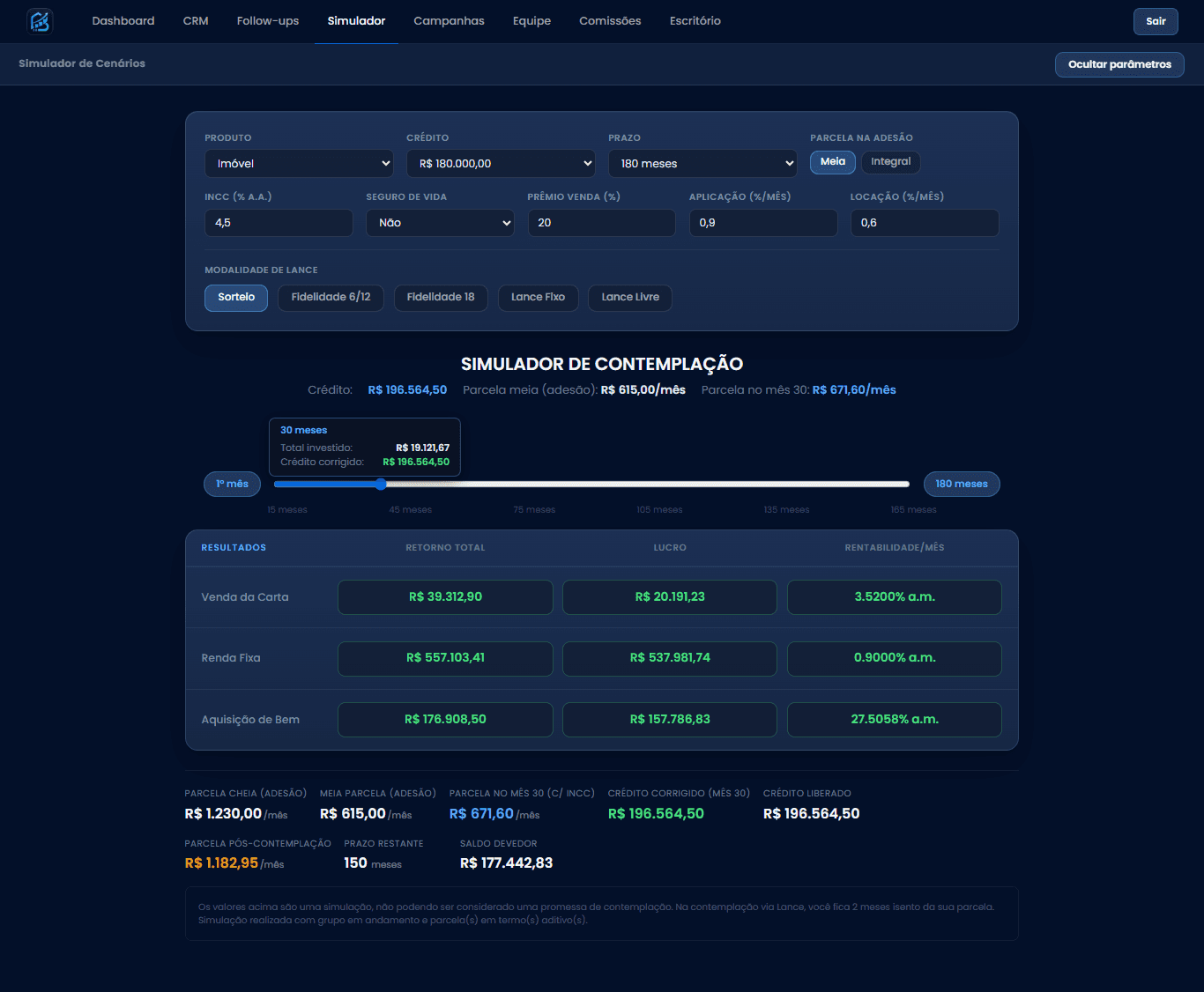Go to the Dashboard tab
1204x992 pixels.
tap(123, 21)
